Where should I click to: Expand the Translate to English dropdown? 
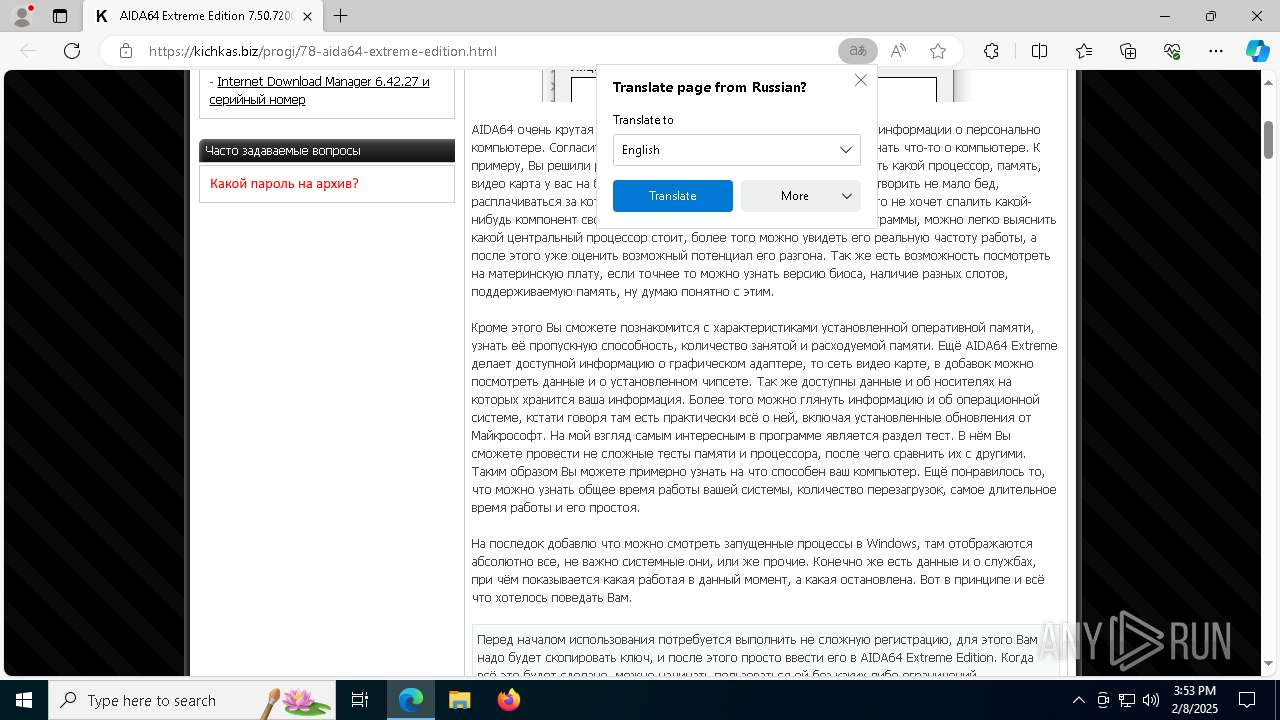coord(737,150)
